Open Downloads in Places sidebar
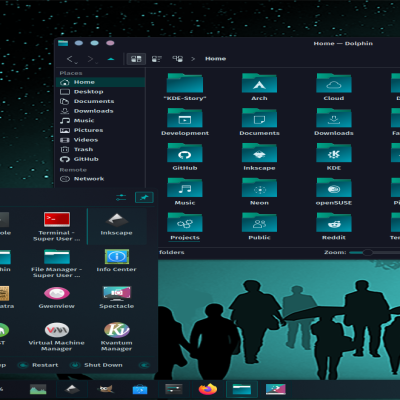Screen dimensions: 400x400 (x=101, y=111)
